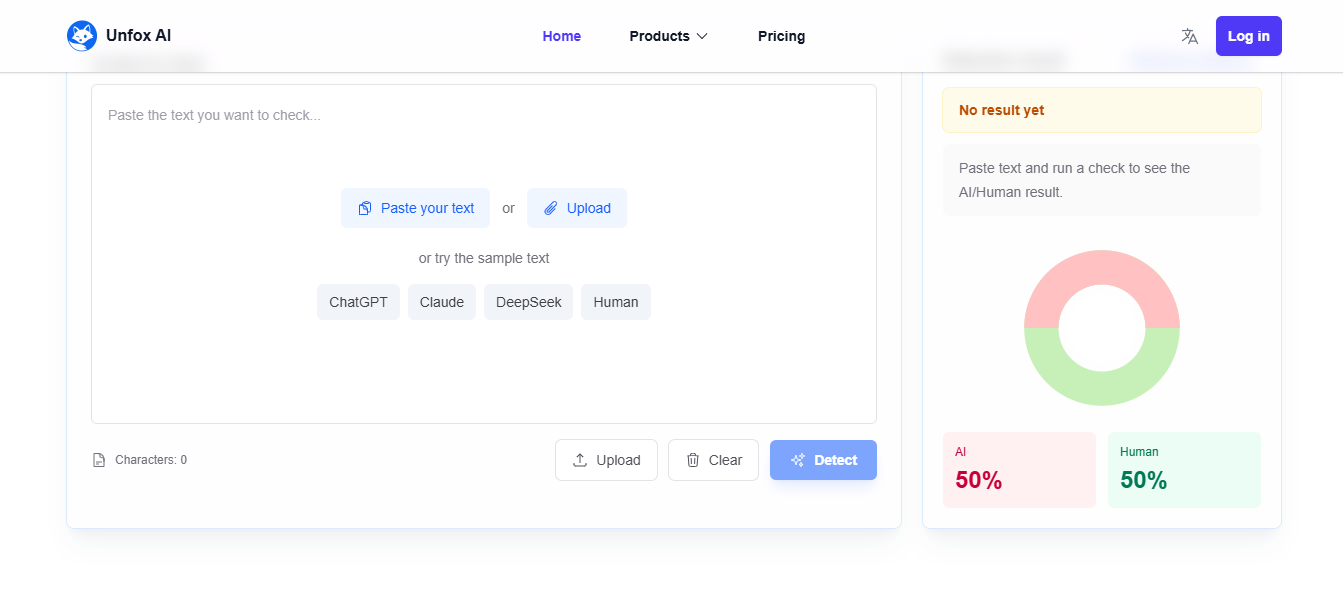Load the Claude sample text
The width and height of the screenshot is (1343, 604).
pos(442,302)
